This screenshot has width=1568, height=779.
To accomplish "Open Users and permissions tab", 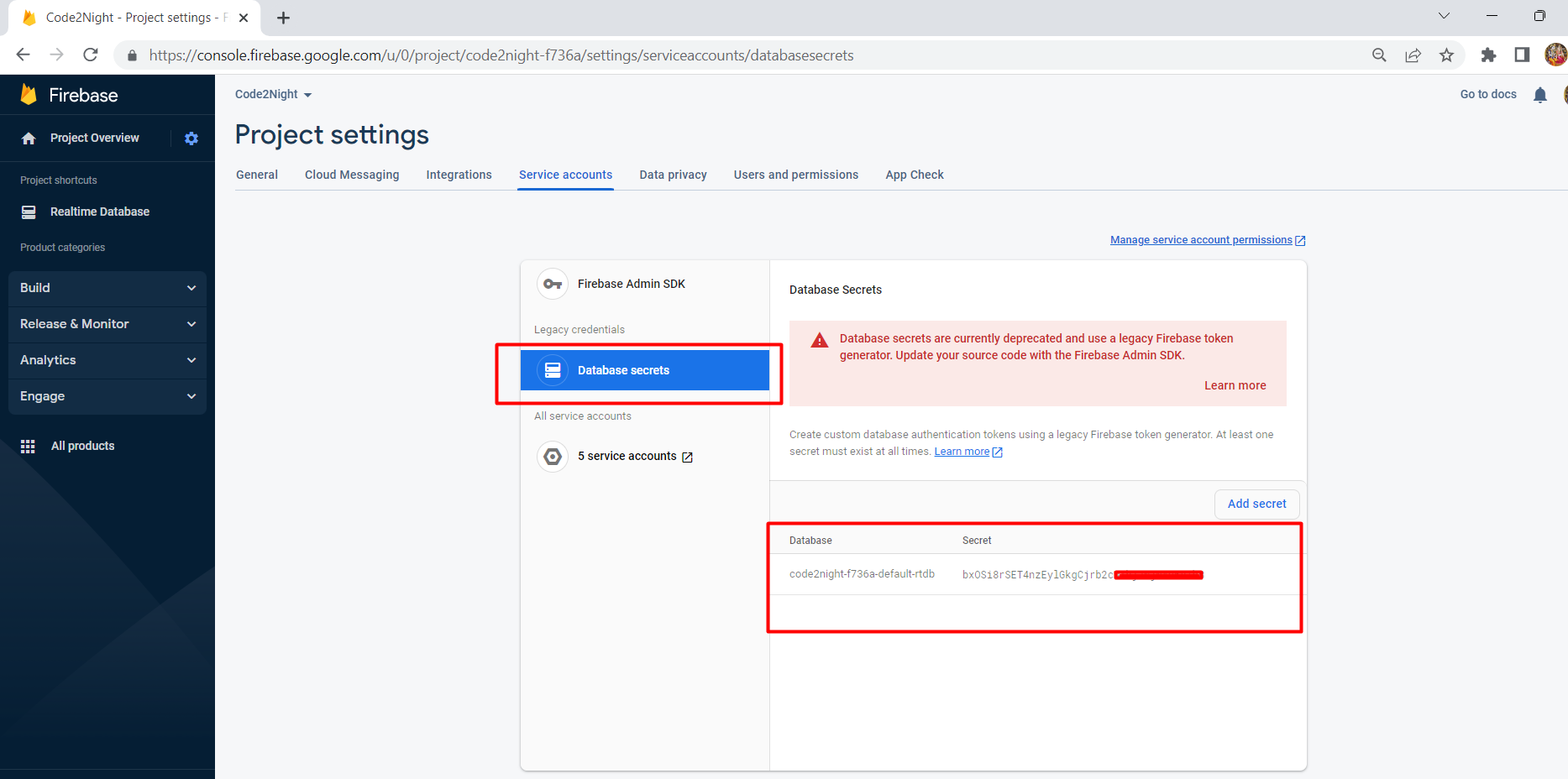I will 796,175.
